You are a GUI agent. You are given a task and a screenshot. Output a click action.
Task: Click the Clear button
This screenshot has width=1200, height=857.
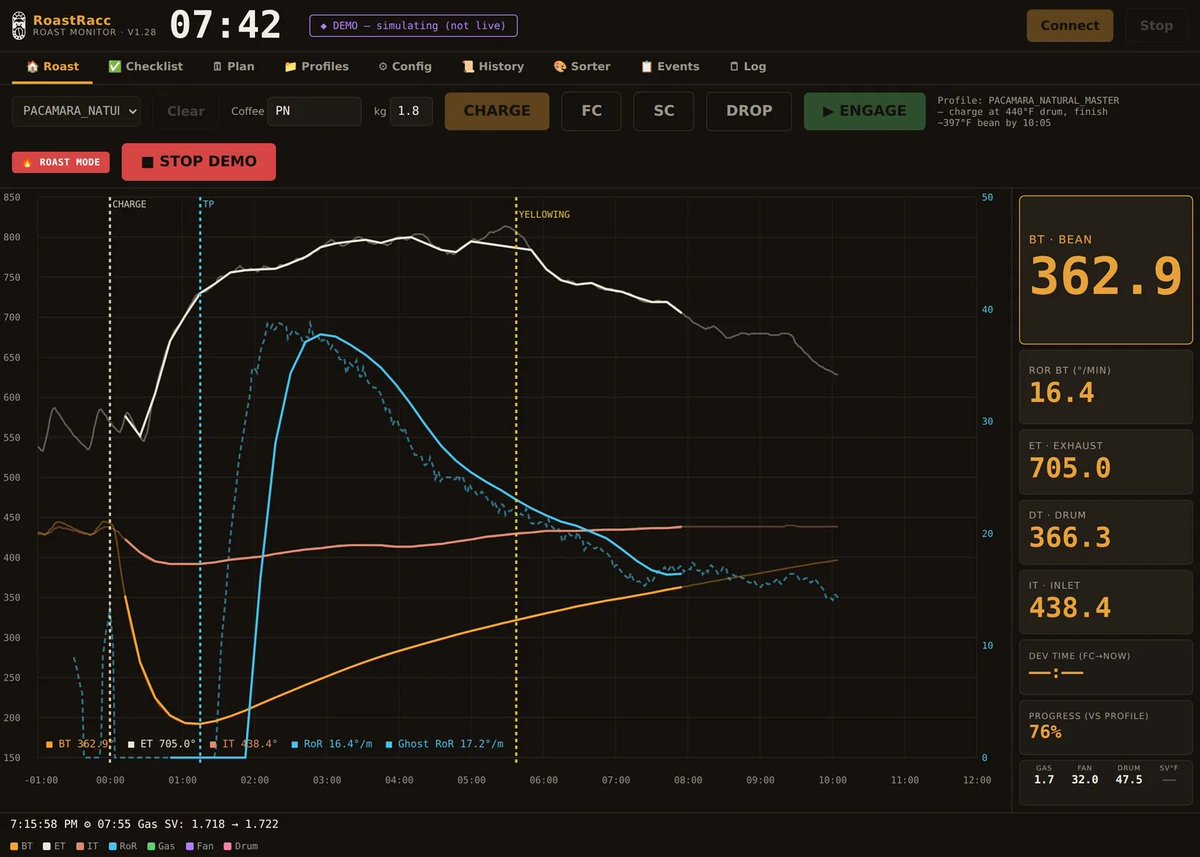coord(186,111)
